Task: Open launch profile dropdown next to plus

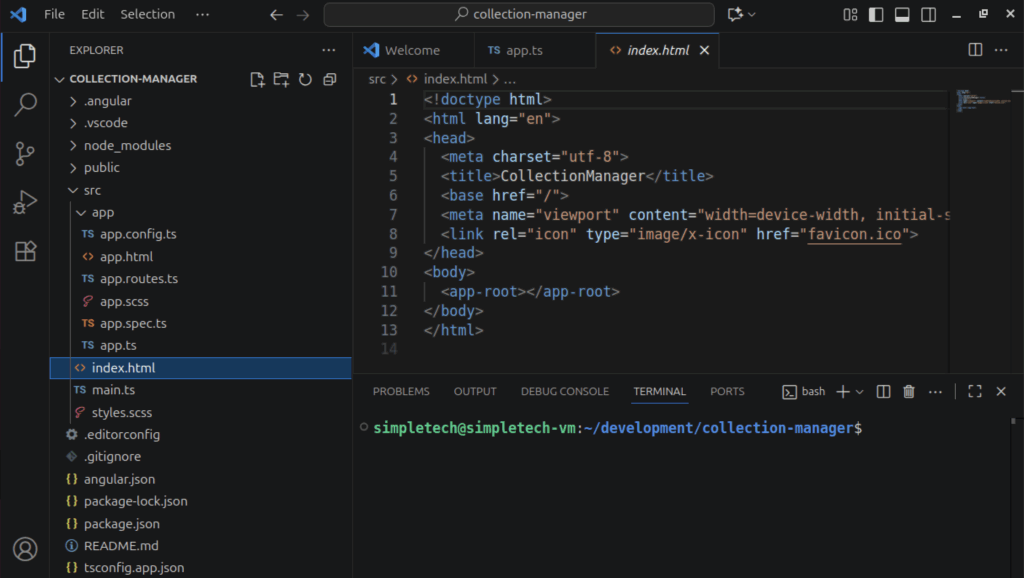Action: pyautogui.click(x=859, y=392)
